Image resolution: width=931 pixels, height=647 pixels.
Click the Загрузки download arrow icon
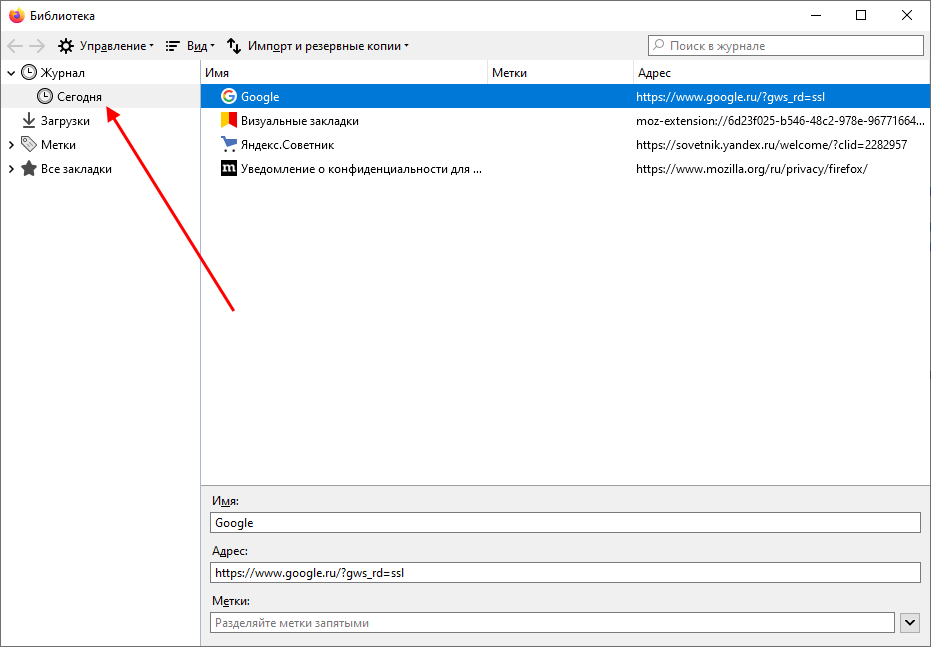(x=29, y=121)
